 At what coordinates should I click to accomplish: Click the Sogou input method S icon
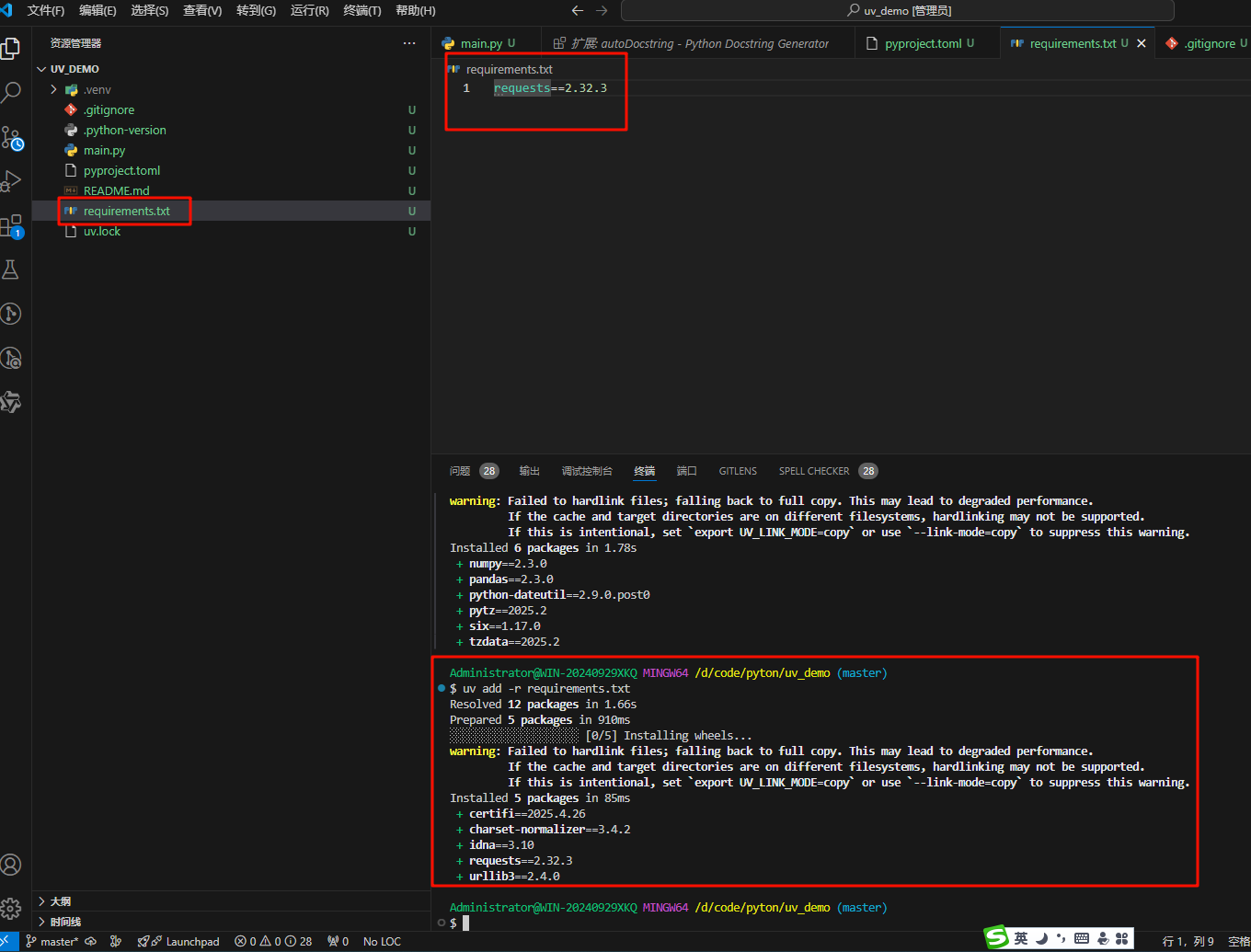(x=996, y=937)
